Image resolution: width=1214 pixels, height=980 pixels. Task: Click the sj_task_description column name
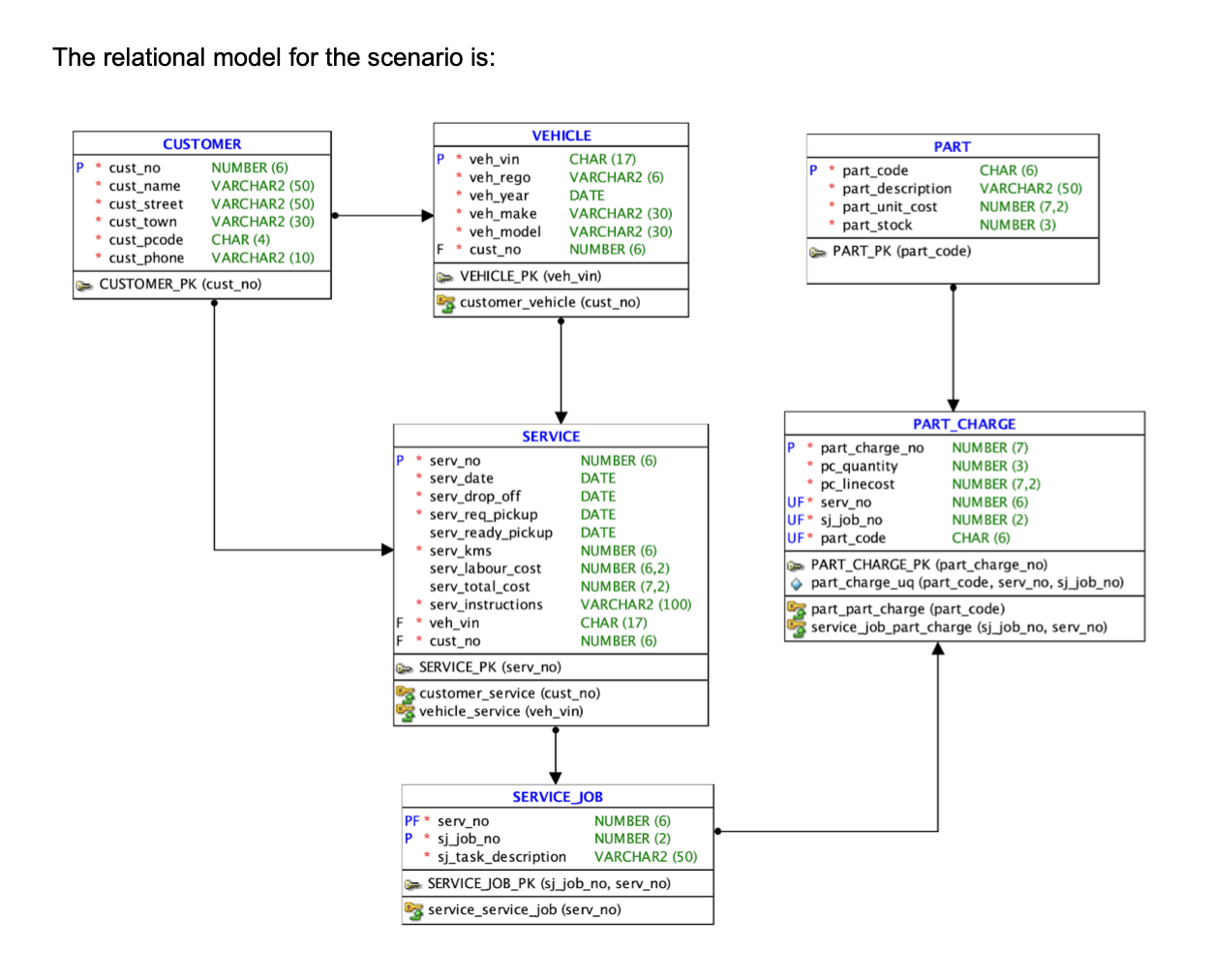click(501, 857)
